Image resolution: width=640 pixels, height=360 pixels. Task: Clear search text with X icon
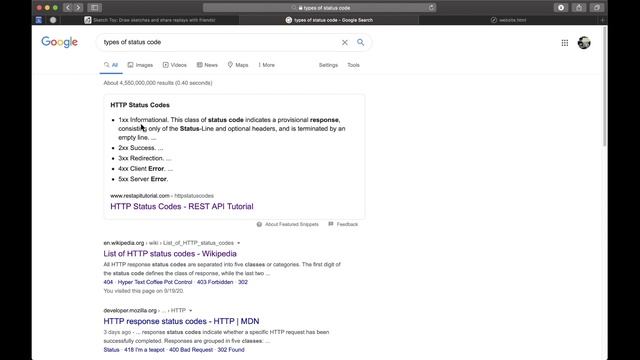pos(345,42)
